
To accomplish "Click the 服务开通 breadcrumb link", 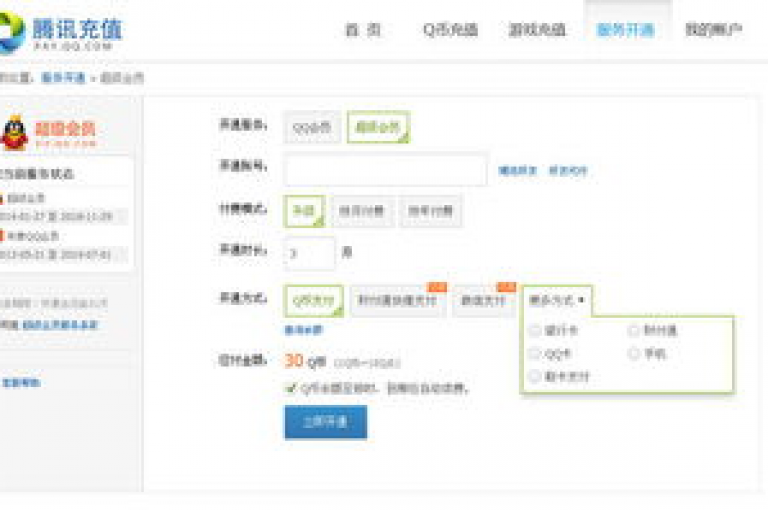I will [63, 77].
